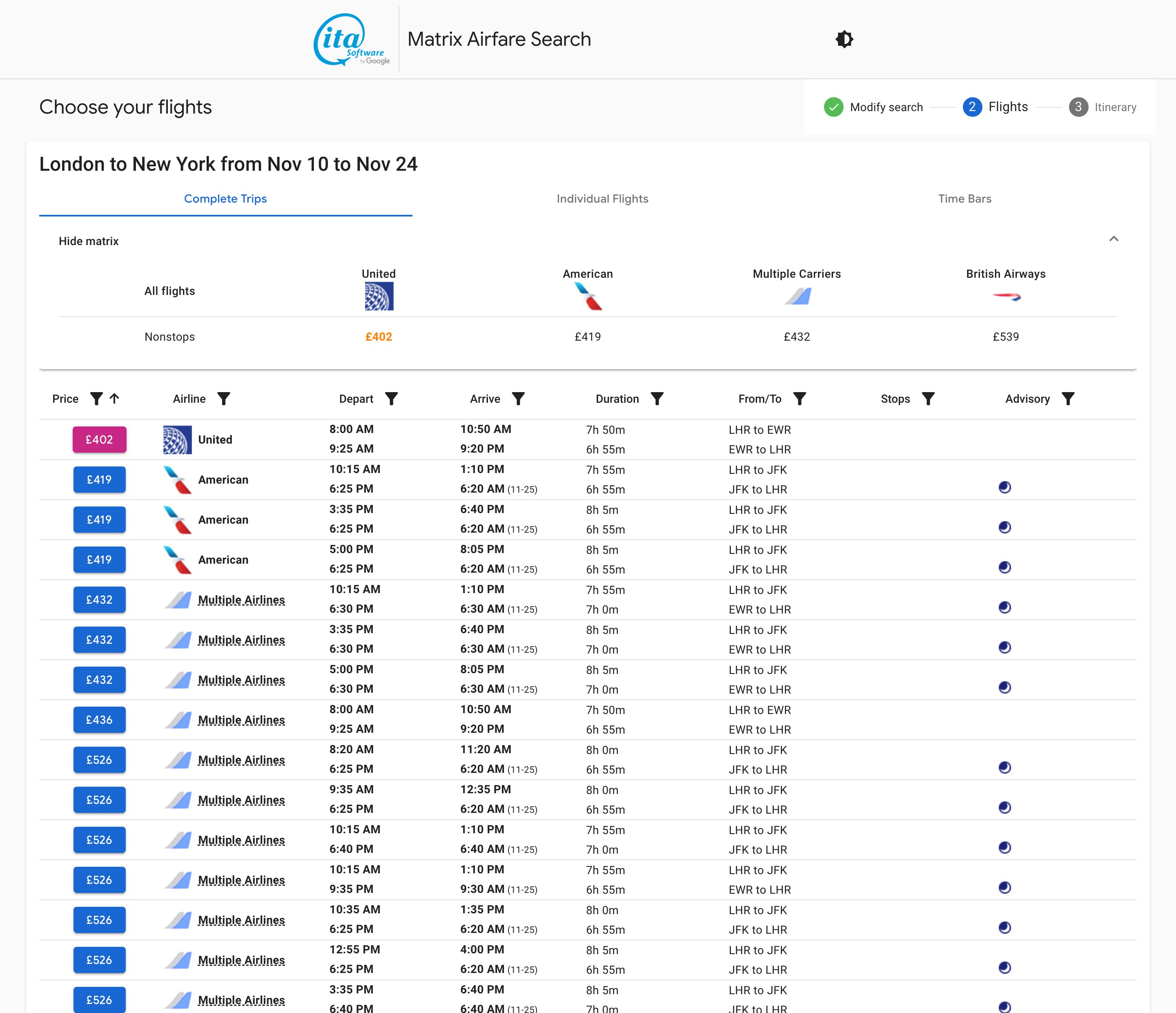Click advisory moon icon for £526 8:20 AM trip
The width and height of the screenshot is (1176, 1013).
coord(1004,768)
